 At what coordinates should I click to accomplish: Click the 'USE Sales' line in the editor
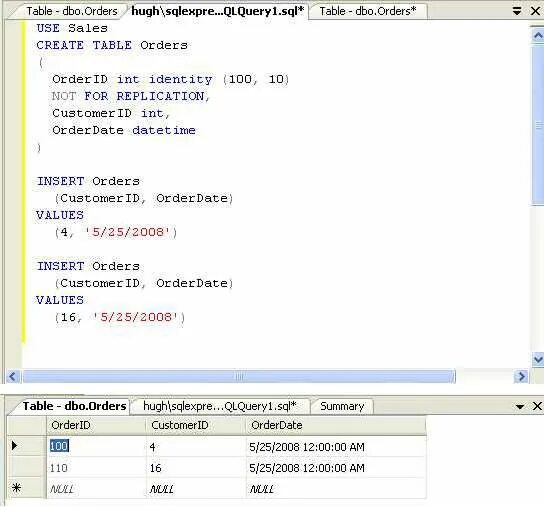coord(72,28)
